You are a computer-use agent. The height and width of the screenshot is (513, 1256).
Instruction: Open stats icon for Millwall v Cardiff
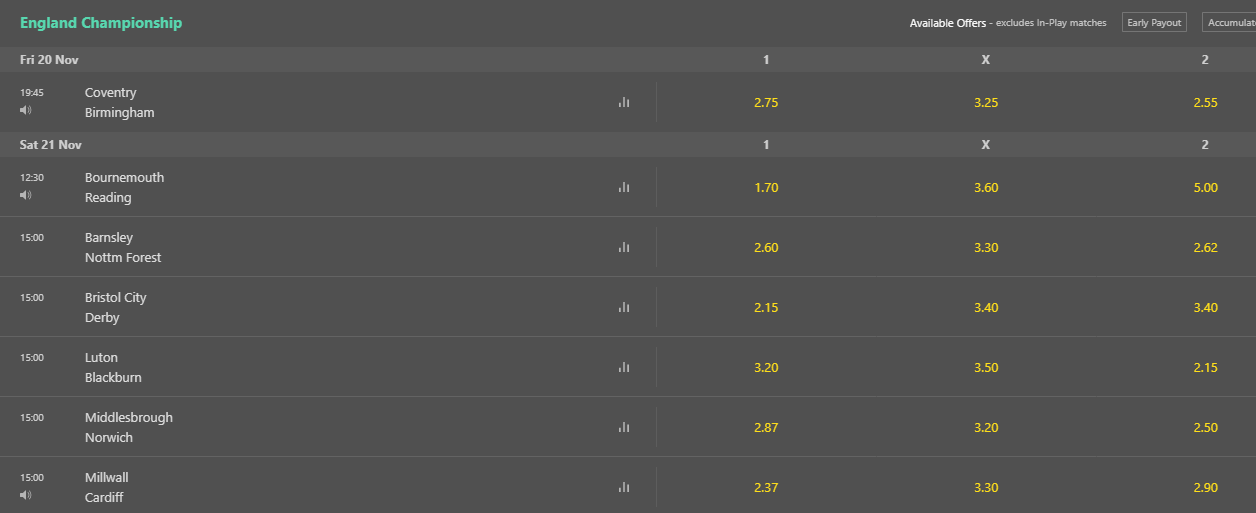pyautogui.click(x=624, y=487)
